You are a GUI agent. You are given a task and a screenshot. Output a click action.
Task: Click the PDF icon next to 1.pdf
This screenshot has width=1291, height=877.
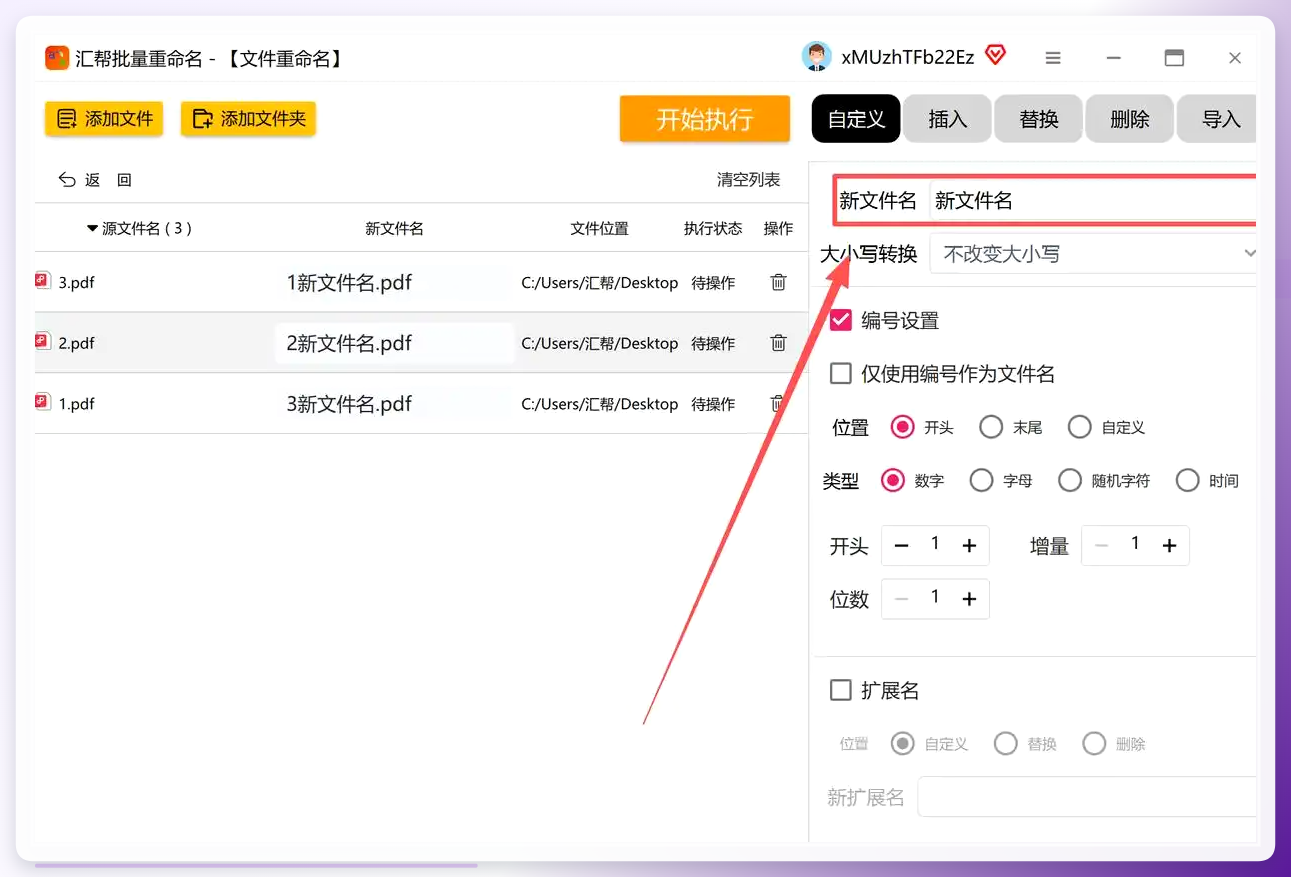43,403
